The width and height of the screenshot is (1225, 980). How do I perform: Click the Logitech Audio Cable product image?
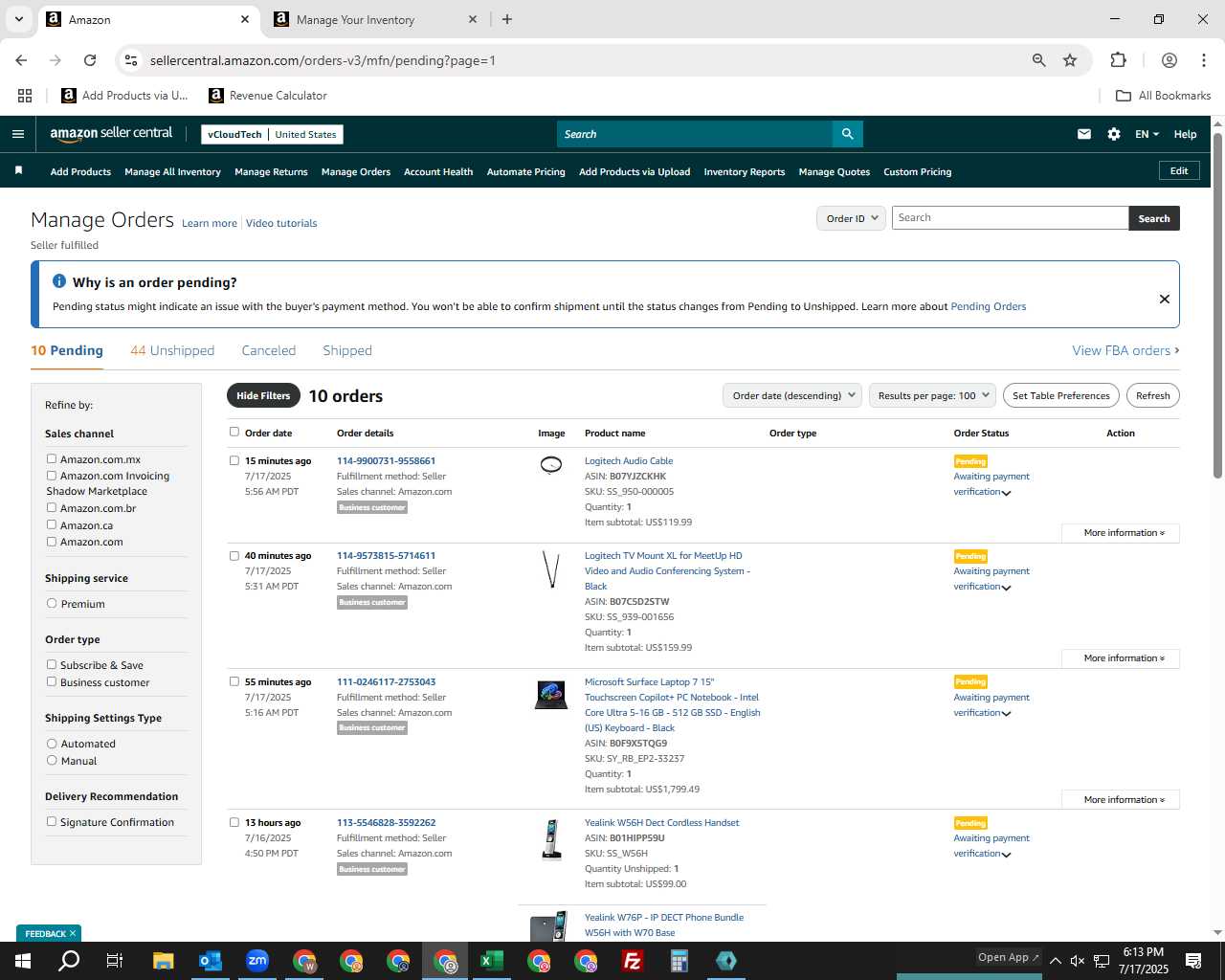551,465
